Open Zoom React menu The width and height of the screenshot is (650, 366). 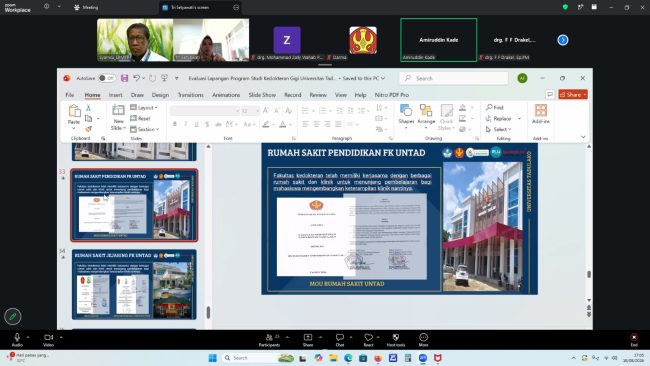point(368,340)
